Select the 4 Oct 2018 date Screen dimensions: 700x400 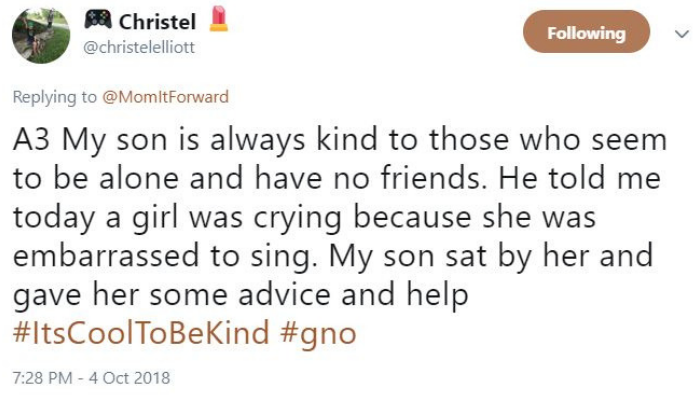[130, 378]
